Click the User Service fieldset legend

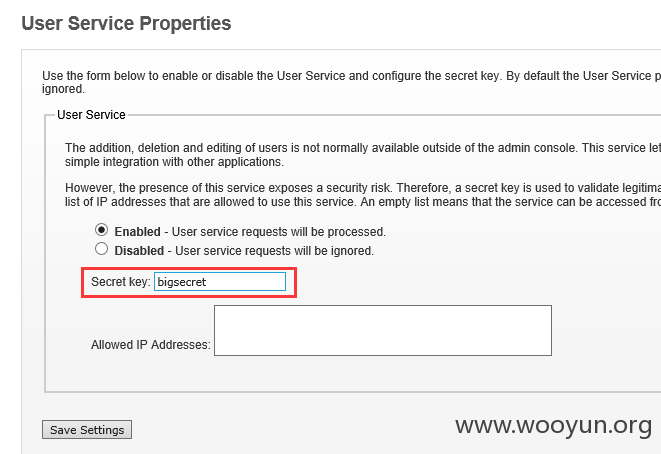click(x=91, y=115)
